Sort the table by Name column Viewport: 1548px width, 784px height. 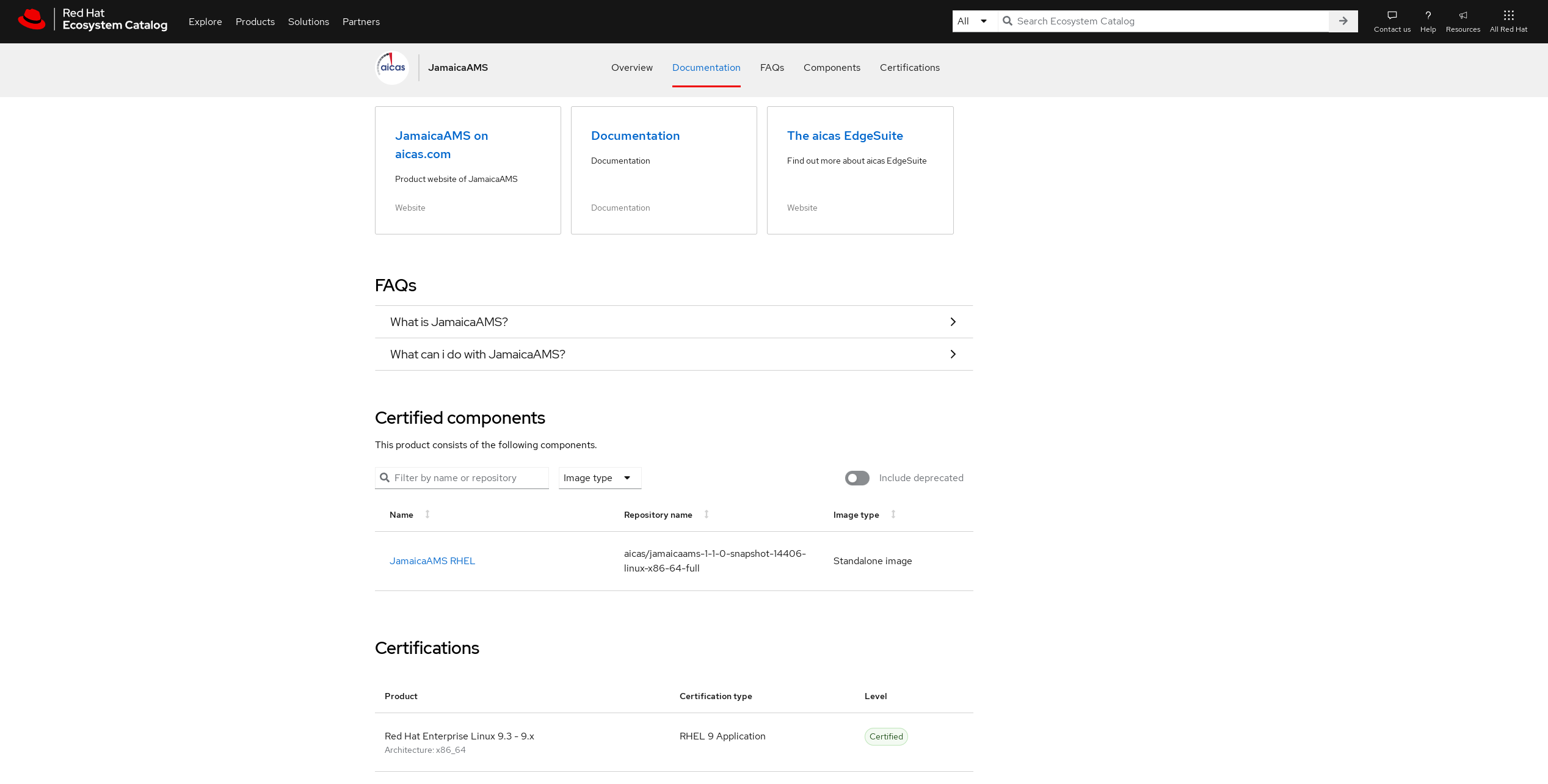pyautogui.click(x=427, y=515)
